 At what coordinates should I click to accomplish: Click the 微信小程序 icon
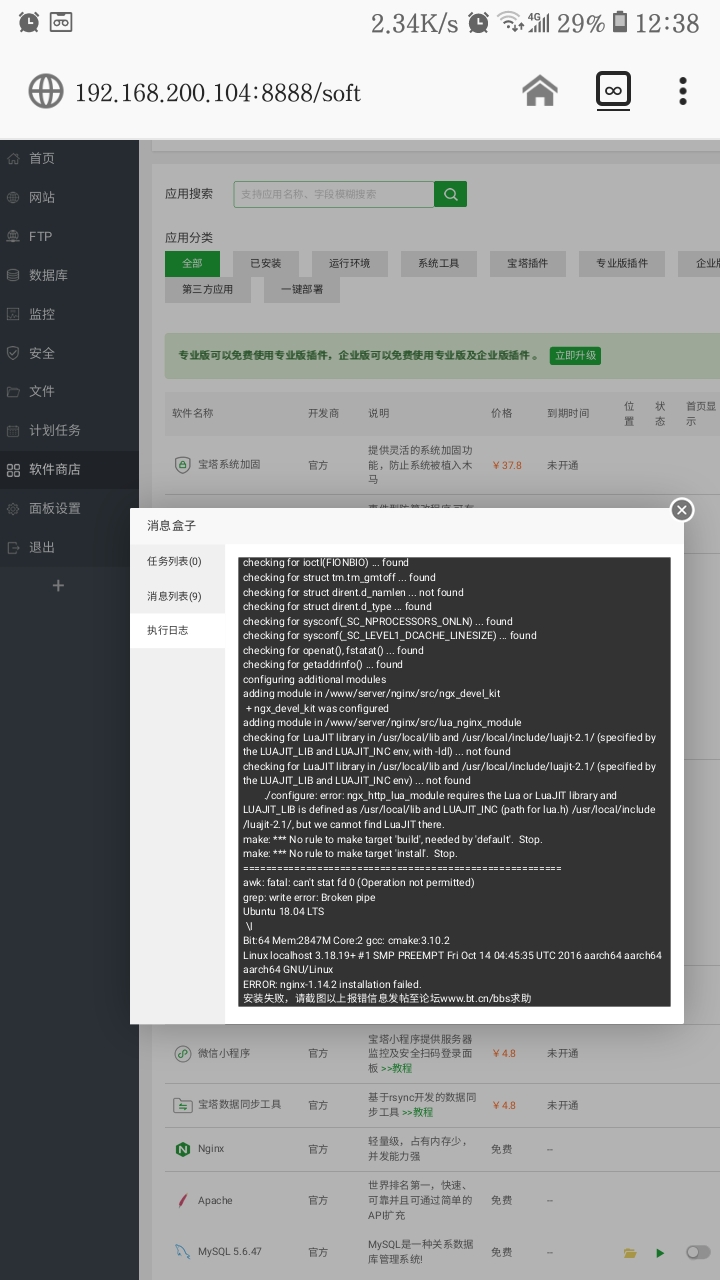click(x=182, y=1053)
